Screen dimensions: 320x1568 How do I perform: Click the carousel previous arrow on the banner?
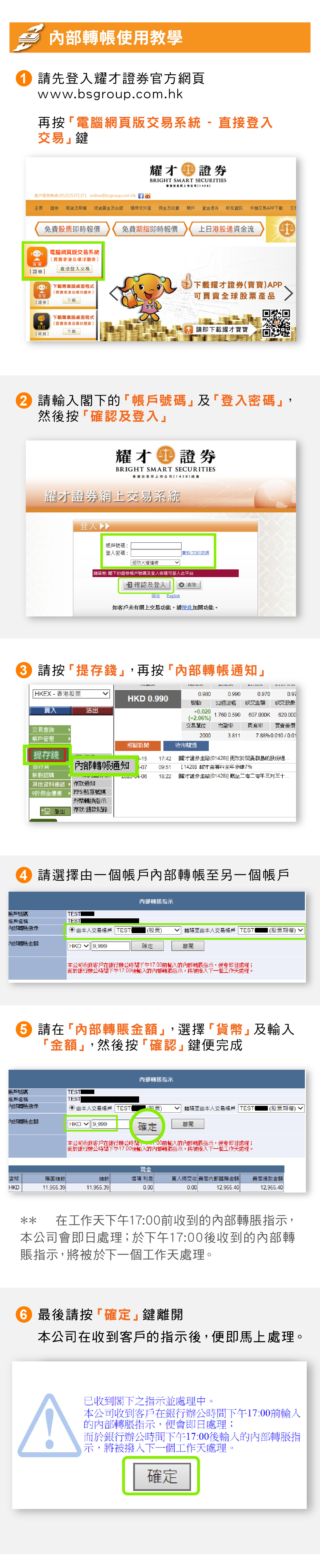(x=113, y=294)
